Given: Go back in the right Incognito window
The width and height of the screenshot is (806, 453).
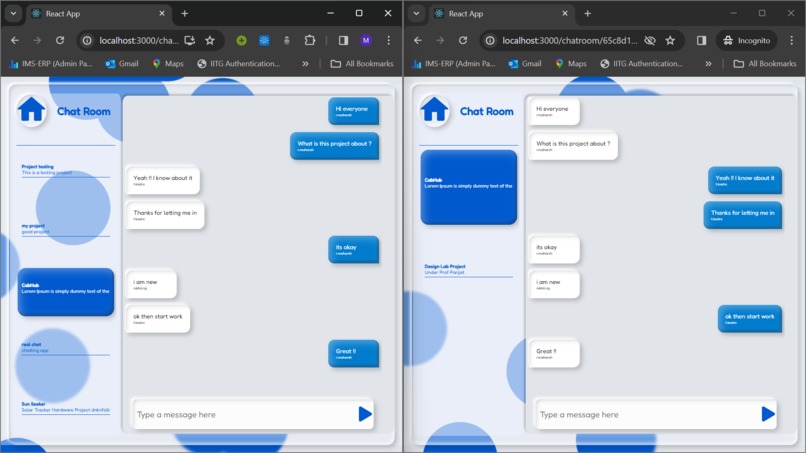Looking at the screenshot, I should pyautogui.click(x=417, y=40).
